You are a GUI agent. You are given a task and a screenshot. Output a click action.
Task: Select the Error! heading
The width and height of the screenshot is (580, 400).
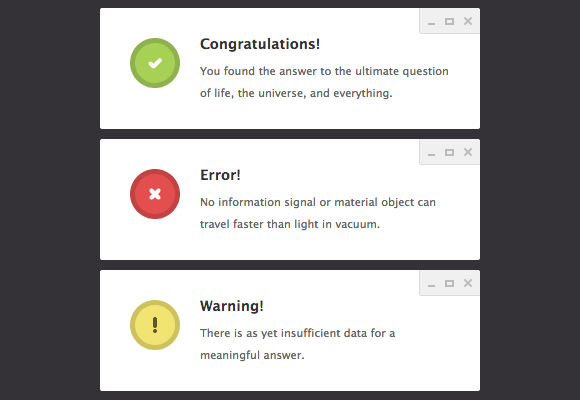tap(220, 175)
